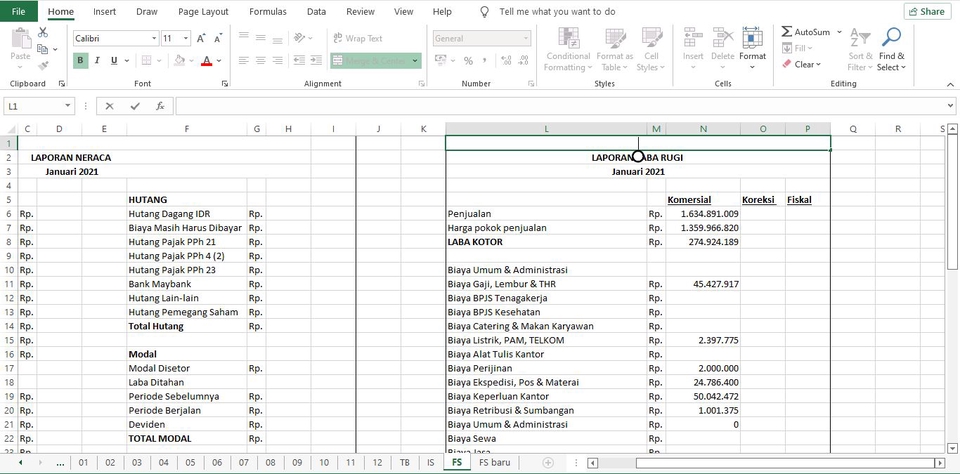
Task: Click the Copy icon in Clipboard group
Action: point(43,49)
